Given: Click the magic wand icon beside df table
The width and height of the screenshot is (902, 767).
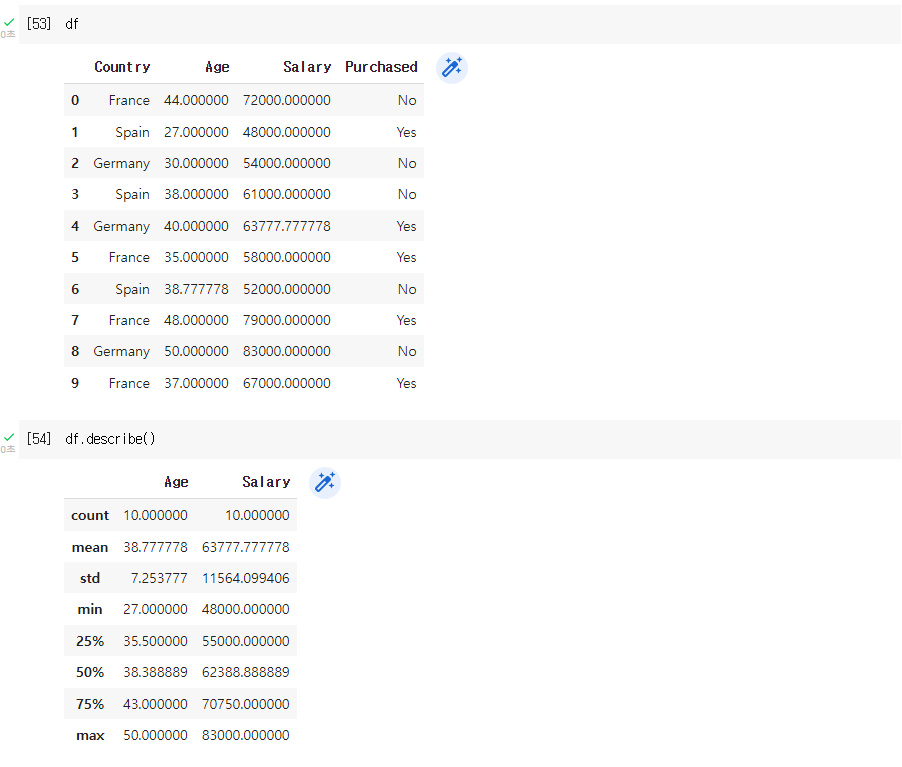Looking at the screenshot, I should [452, 68].
